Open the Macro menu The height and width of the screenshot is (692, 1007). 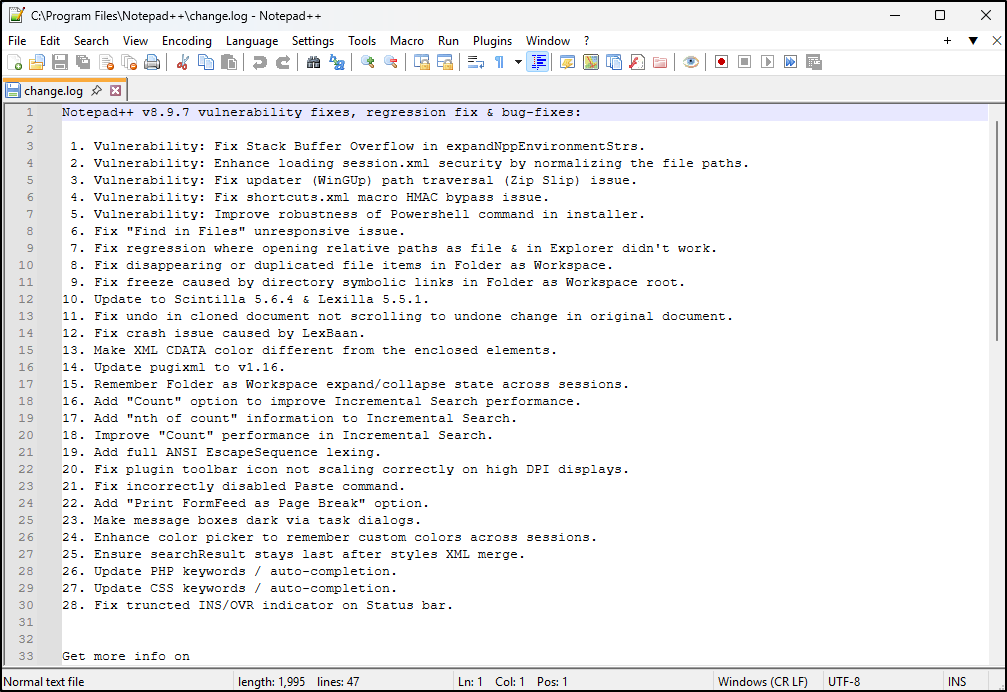407,40
